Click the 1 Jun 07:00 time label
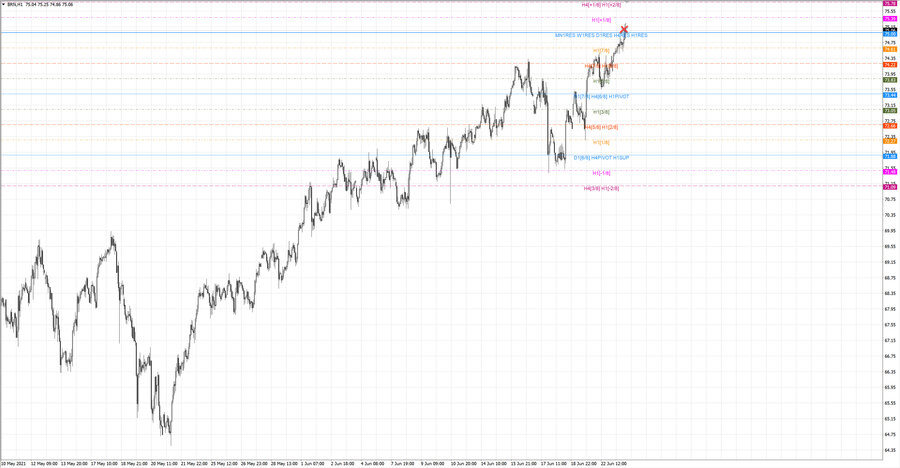The height and width of the screenshot is (468, 900). (x=313, y=463)
